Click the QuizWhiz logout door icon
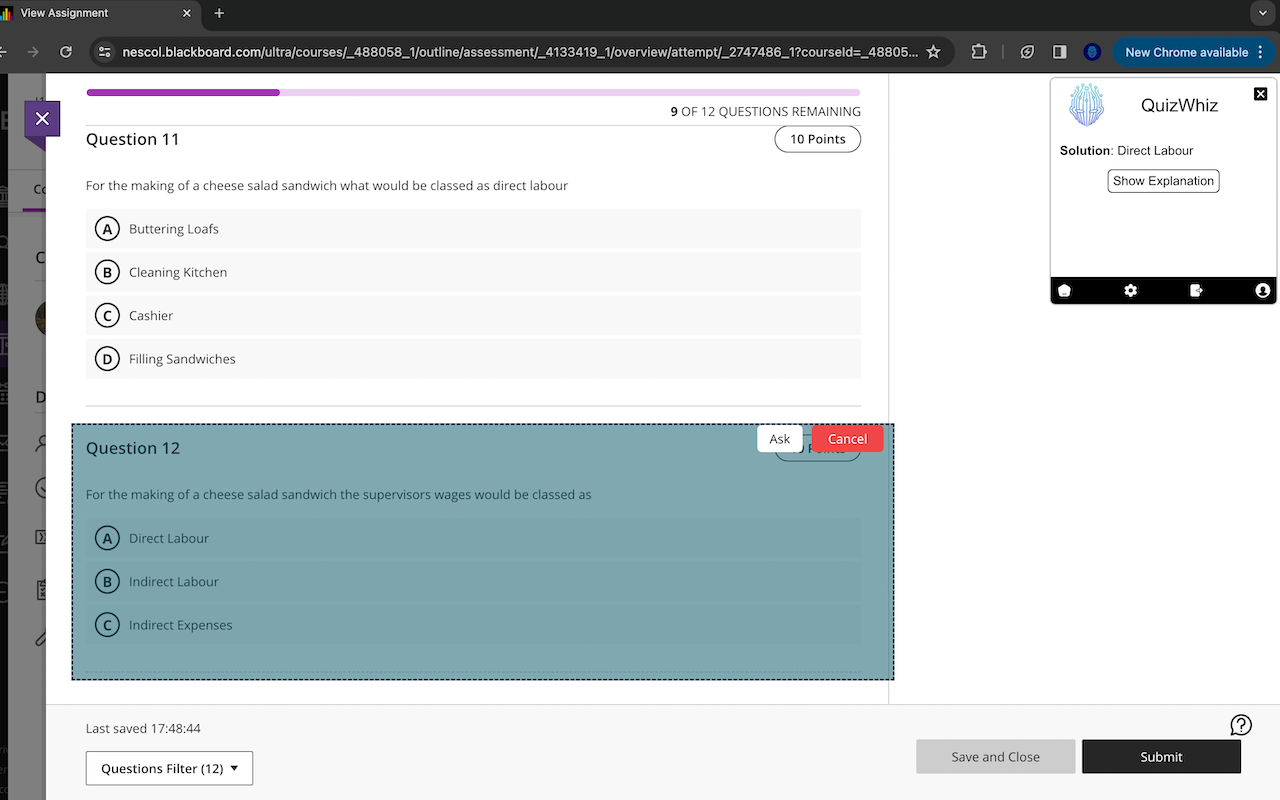This screenshot has height=800, width=1280. point(1196,291)
